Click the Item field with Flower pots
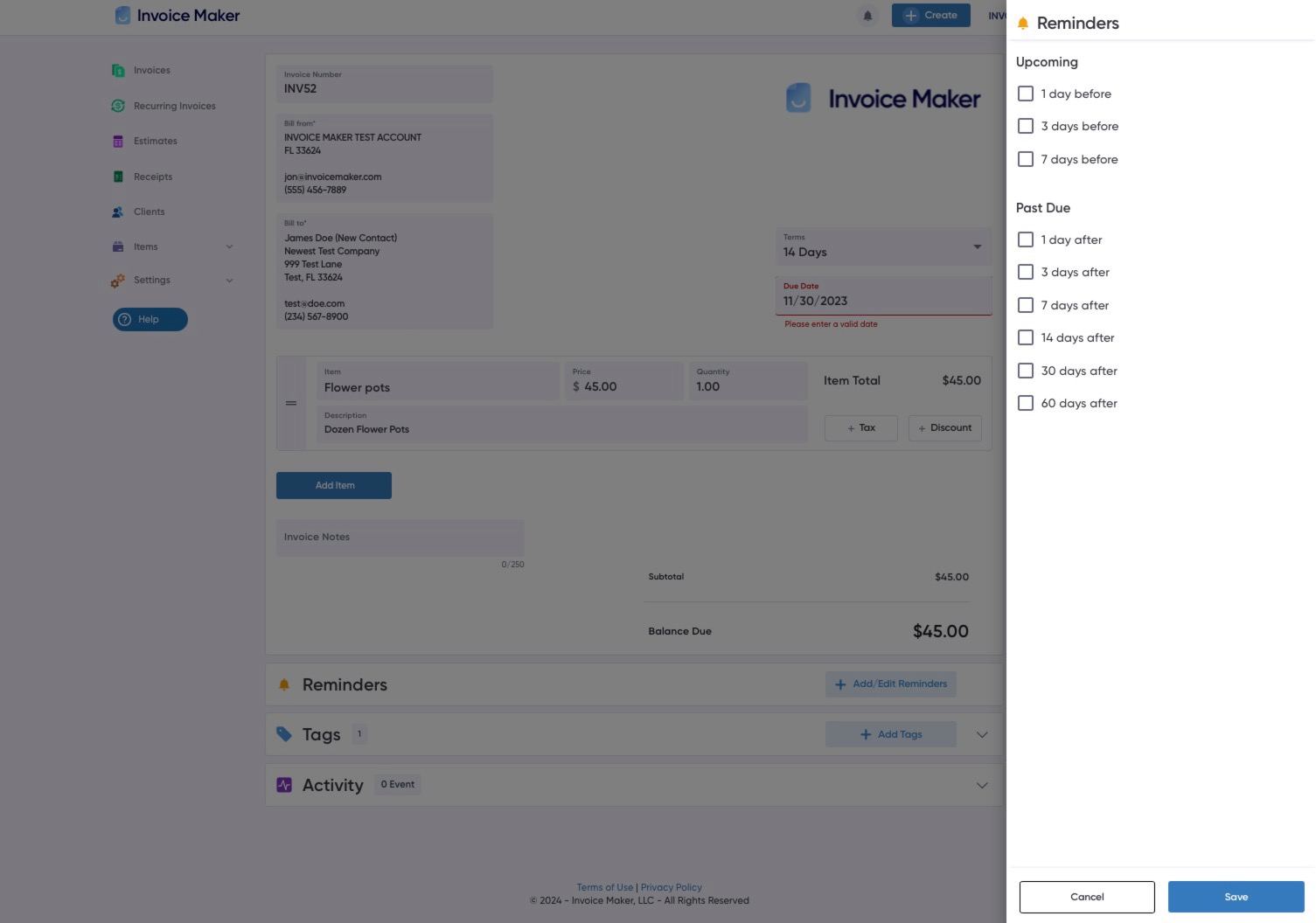This screenshot has width=1316, height=923. click(x=438, y=381)
